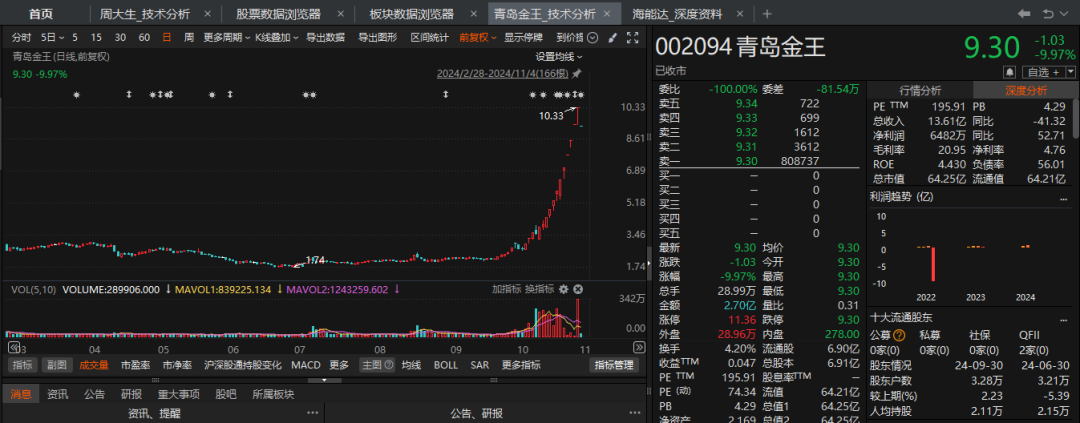The width and height of the screenshot is (1080, 423).
Task: Click the right panel vertical scrollbar
Action: (1077, 117)
